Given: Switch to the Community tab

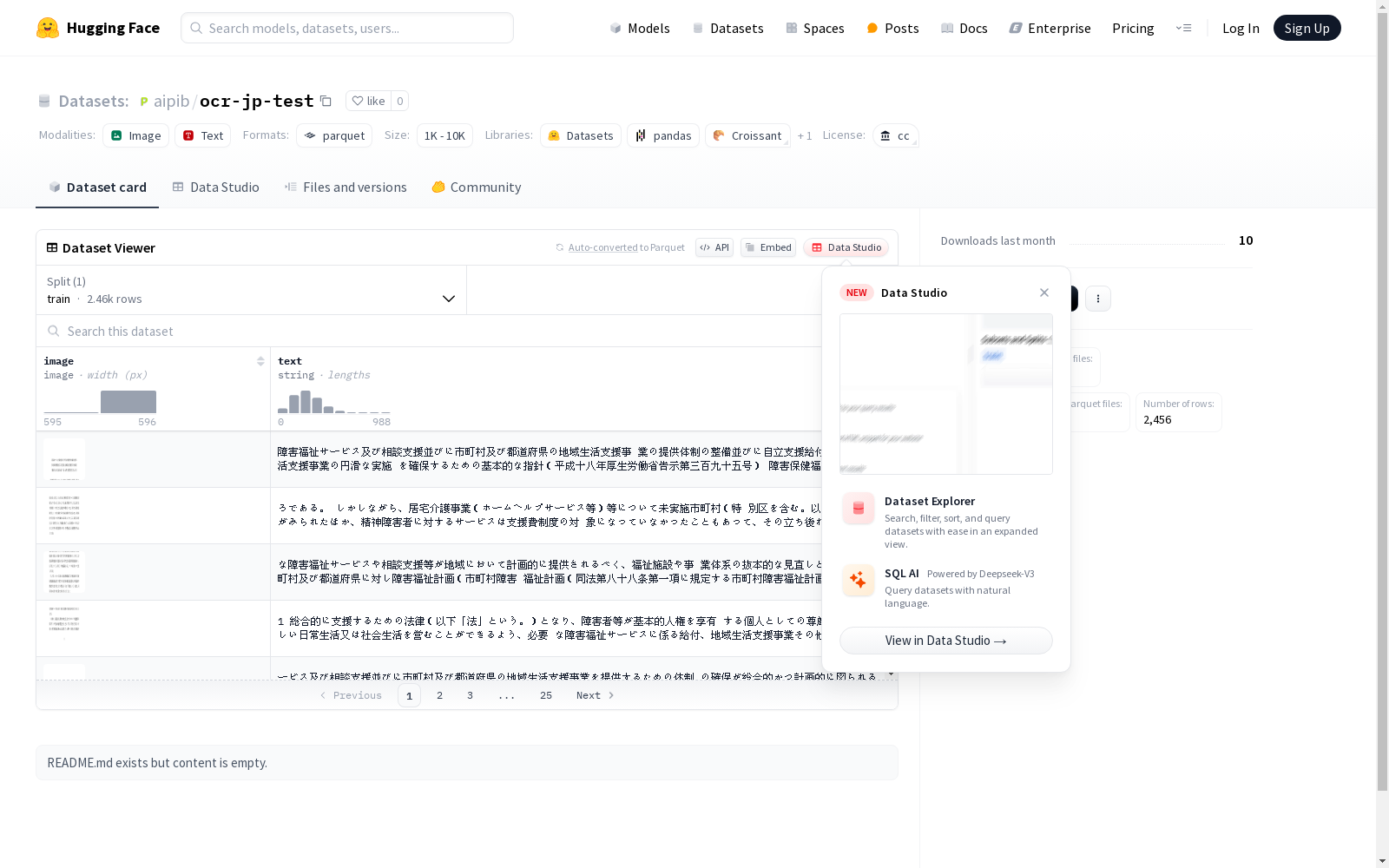Looking at the screenshot, I should (x=477, y=187).
